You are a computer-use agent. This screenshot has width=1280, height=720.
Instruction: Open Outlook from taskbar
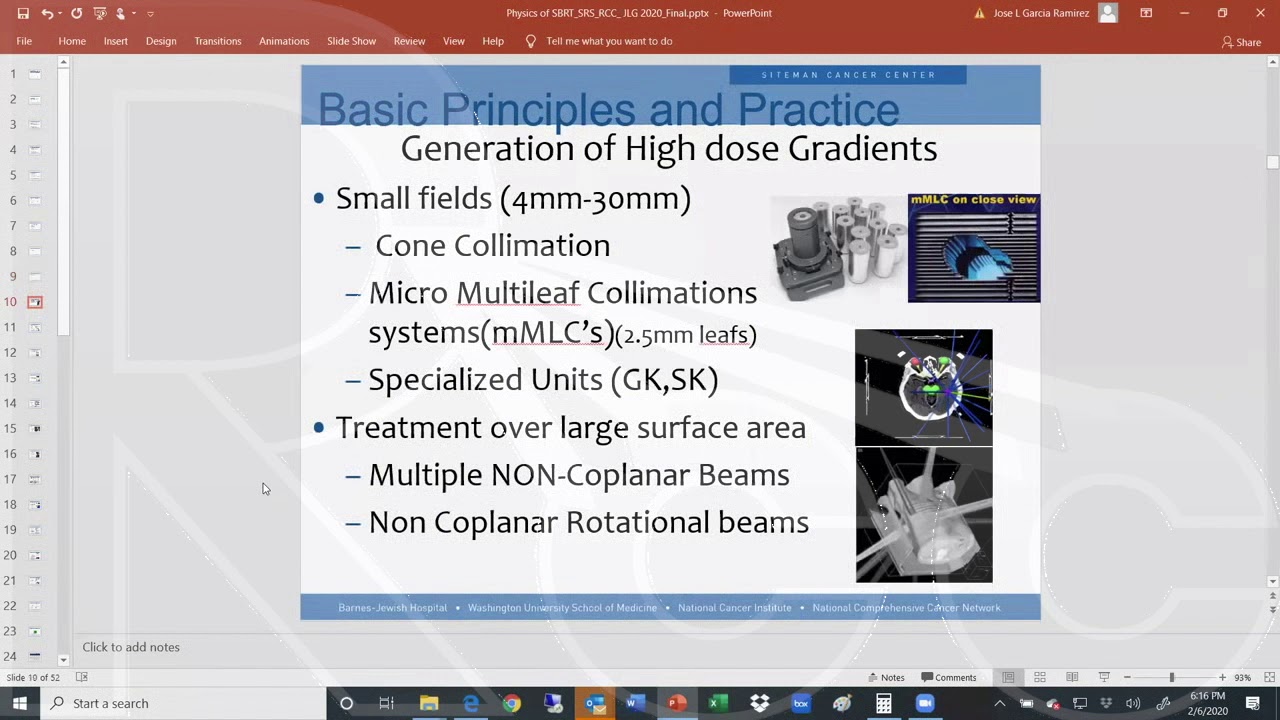pos(595,703)
